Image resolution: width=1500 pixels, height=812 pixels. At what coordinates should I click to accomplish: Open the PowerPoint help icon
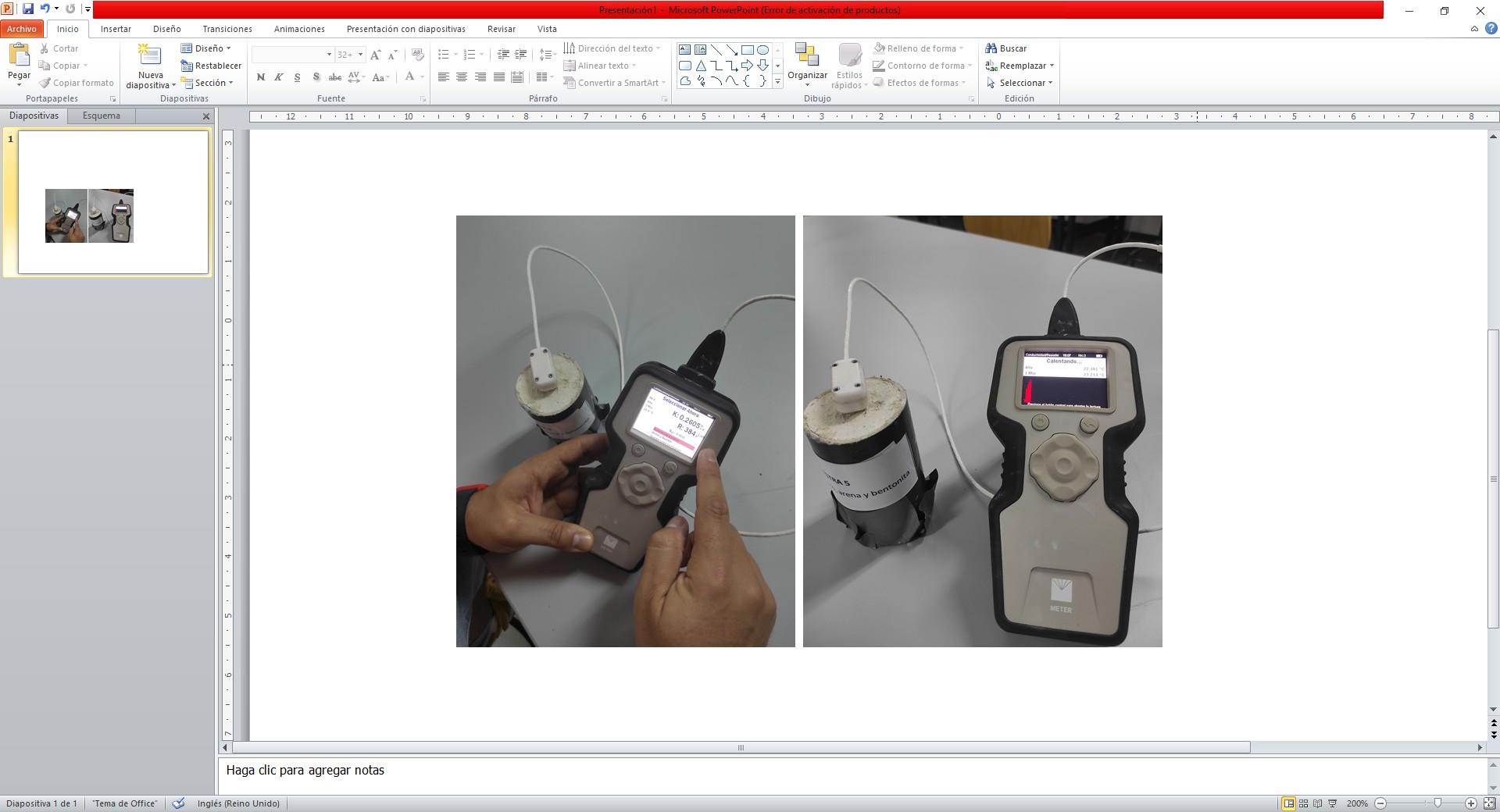click(x=1491, y=29)
